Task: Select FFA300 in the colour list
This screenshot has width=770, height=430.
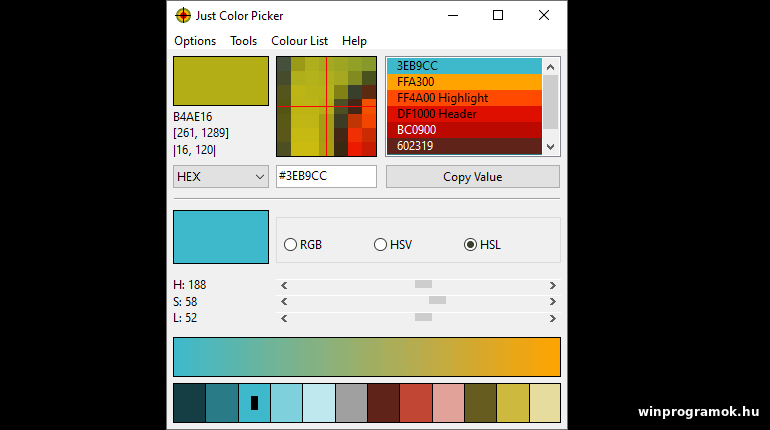Action: [464, 82]
